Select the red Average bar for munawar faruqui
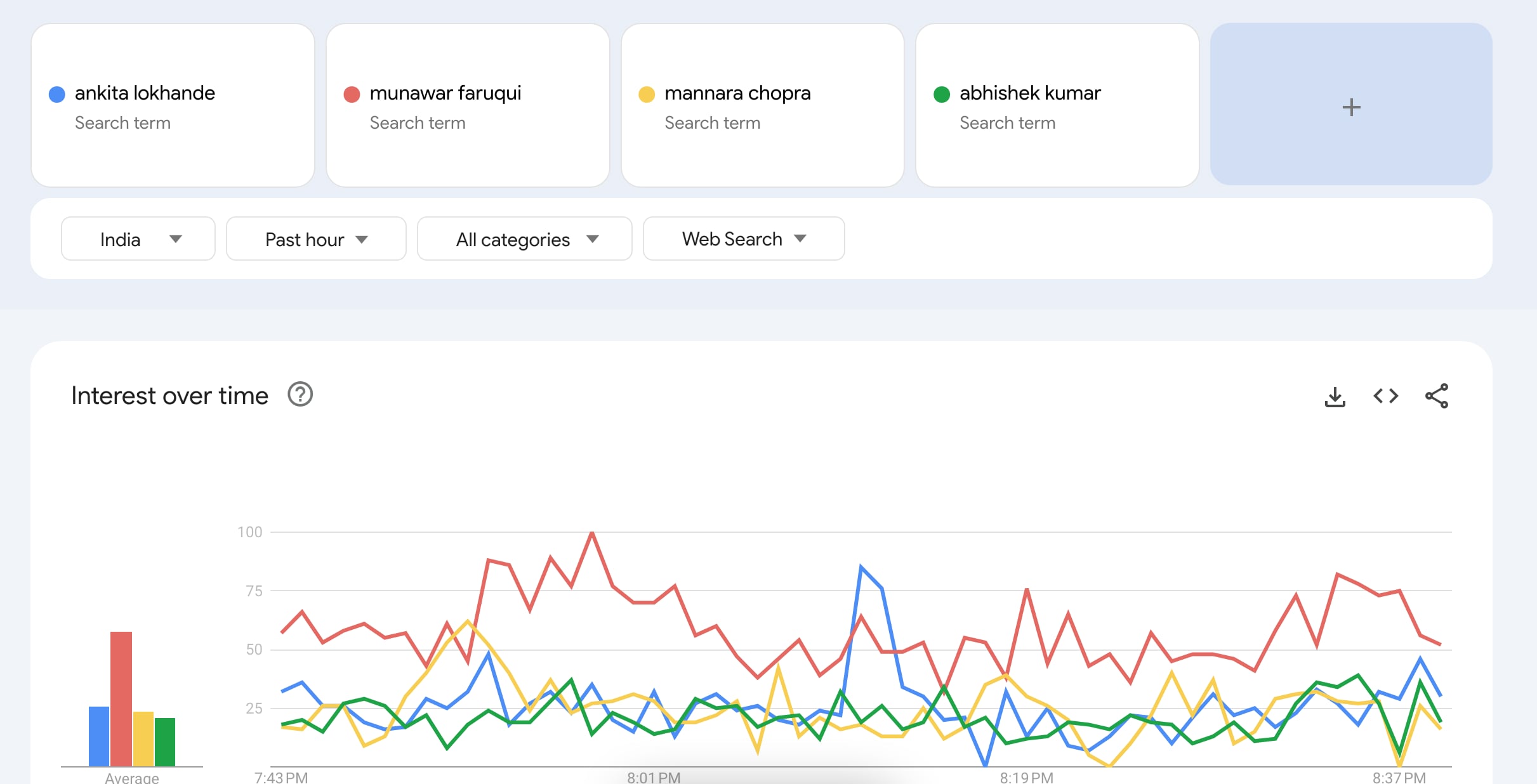The height and width of the screenshot is (784, 1537). (121, 699)
